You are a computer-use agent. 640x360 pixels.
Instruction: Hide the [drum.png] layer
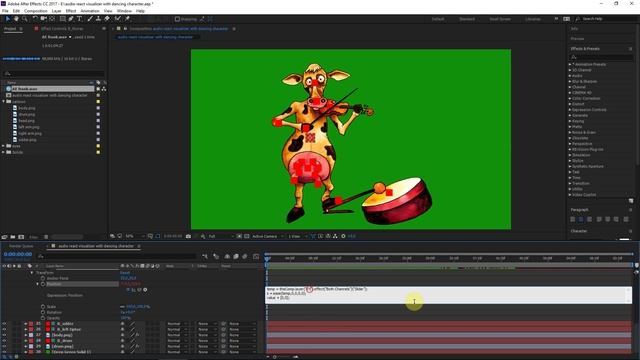point(4,347)
